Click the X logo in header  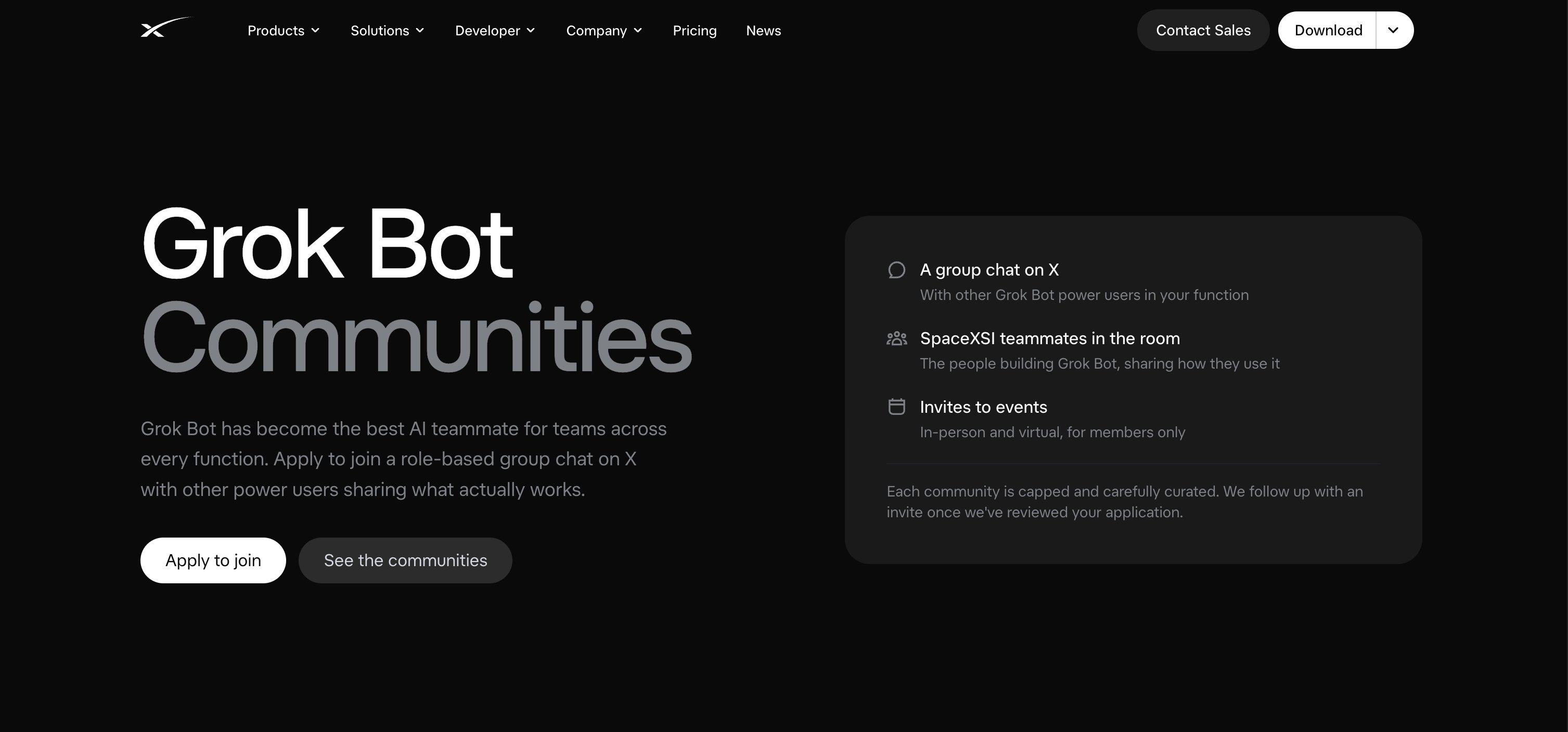tap(166, 28)
